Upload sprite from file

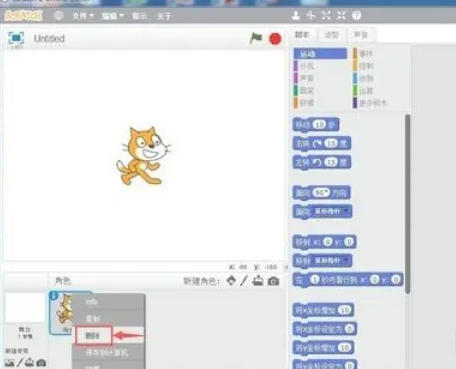(x=258, y=281)
